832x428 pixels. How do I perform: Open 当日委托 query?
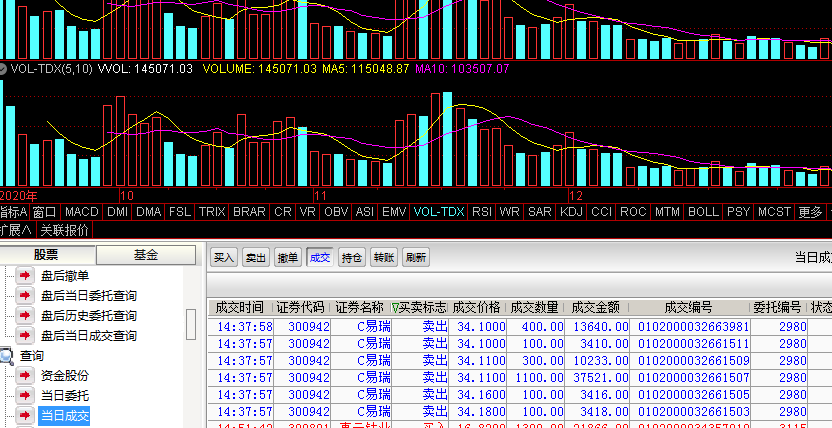pyautogui.click(x=65, y=396)
